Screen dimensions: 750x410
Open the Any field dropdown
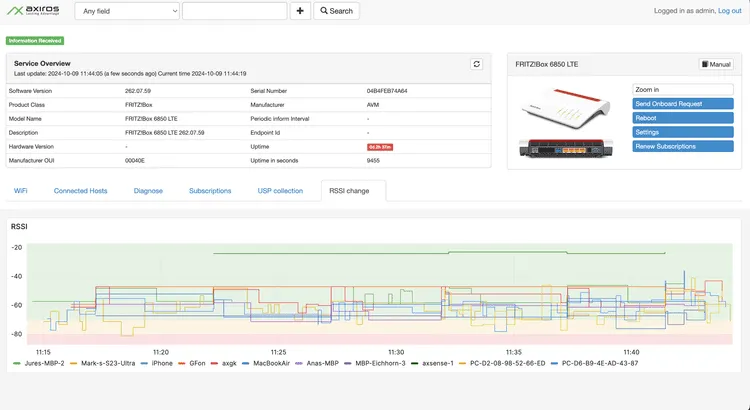[x=127, y=11]
